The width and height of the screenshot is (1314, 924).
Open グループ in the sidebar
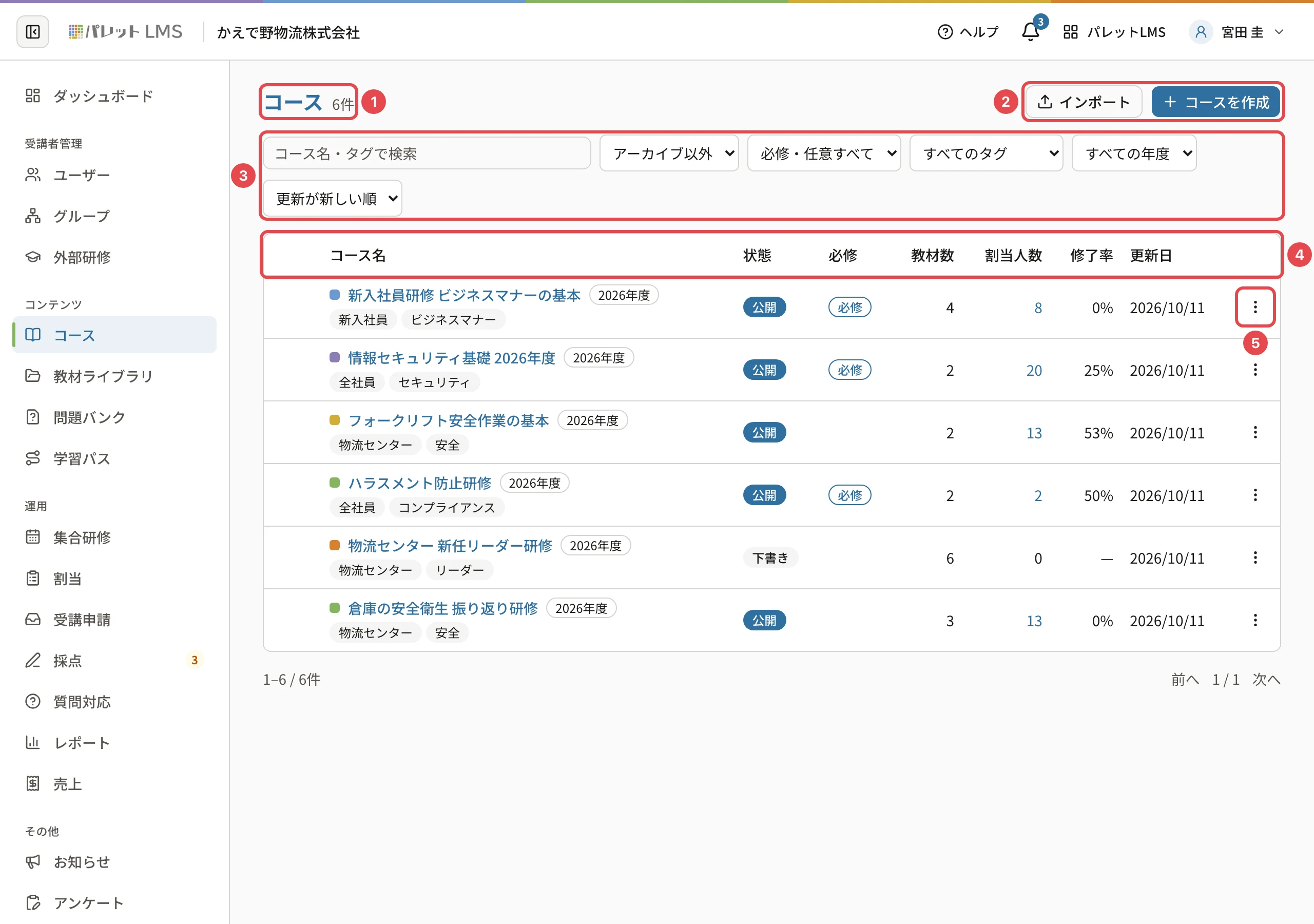coord(114,217)
